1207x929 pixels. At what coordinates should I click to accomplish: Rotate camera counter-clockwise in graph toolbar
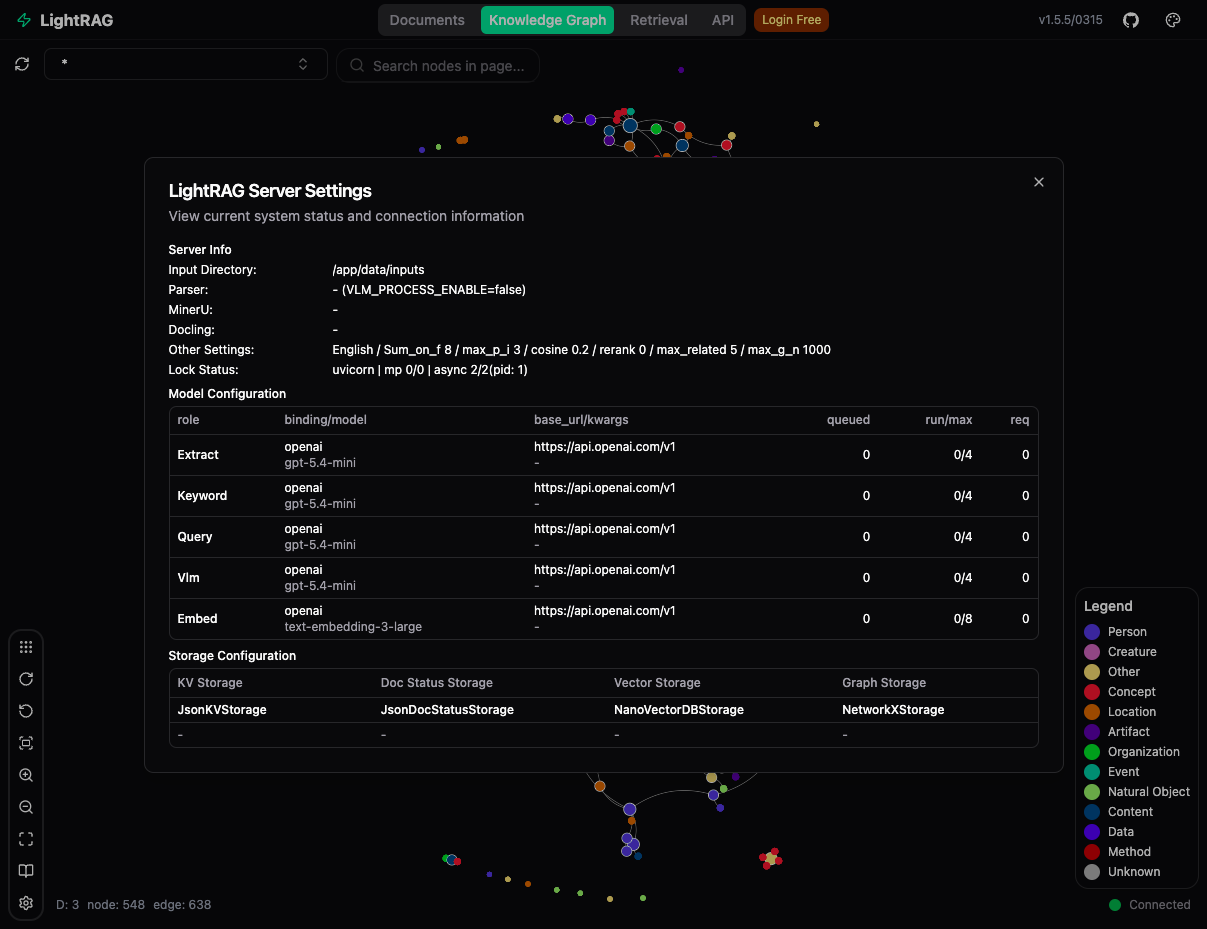pyautogui.click(x=26, y=711)
